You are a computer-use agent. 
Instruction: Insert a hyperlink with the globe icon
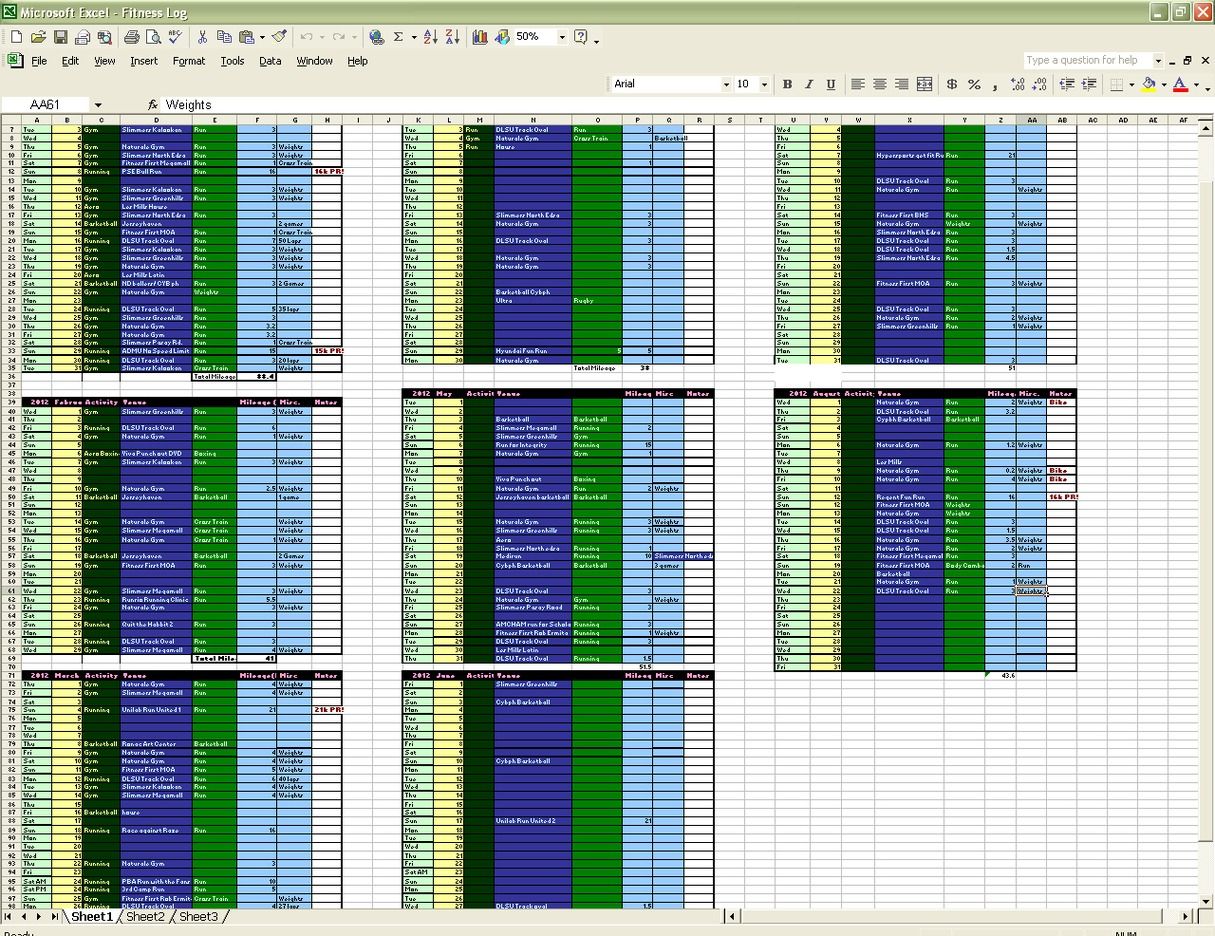tap(376, 37)
